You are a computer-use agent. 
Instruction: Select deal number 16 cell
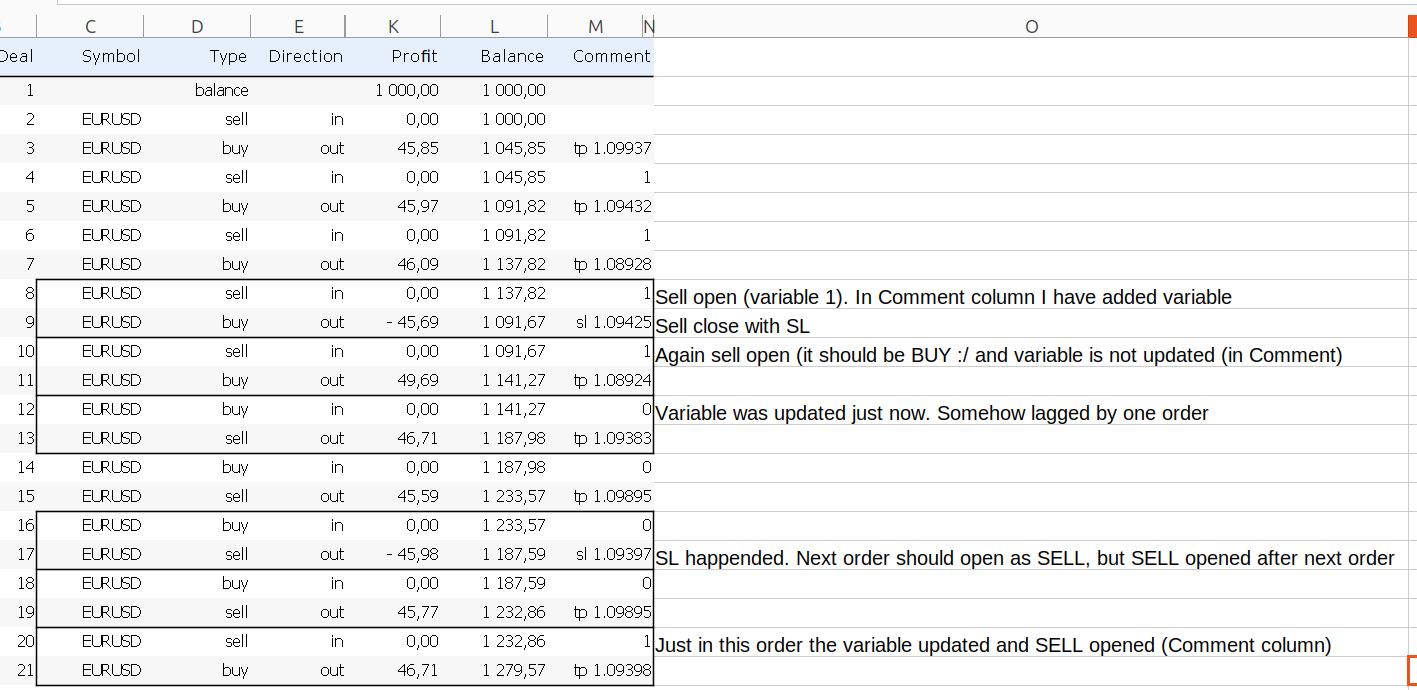26,525
